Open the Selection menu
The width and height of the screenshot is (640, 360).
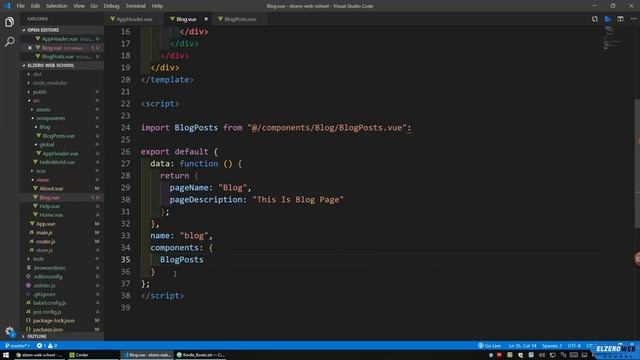(x=56, y=6)
